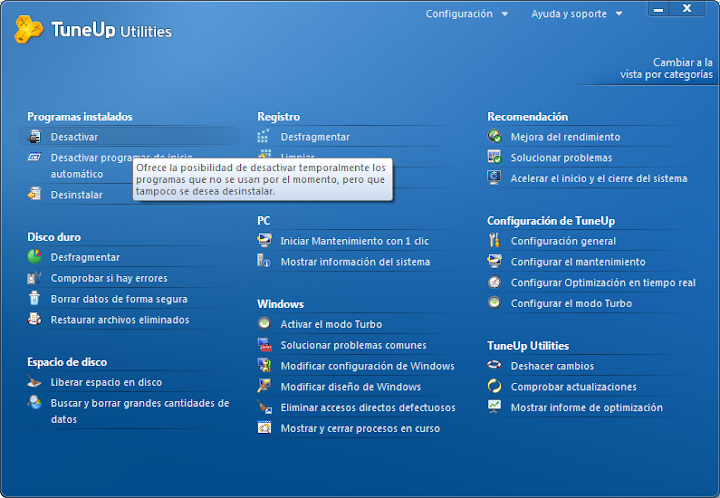
Task: Click the Desactivar programas de inicio icon
Action: (34, 157)
